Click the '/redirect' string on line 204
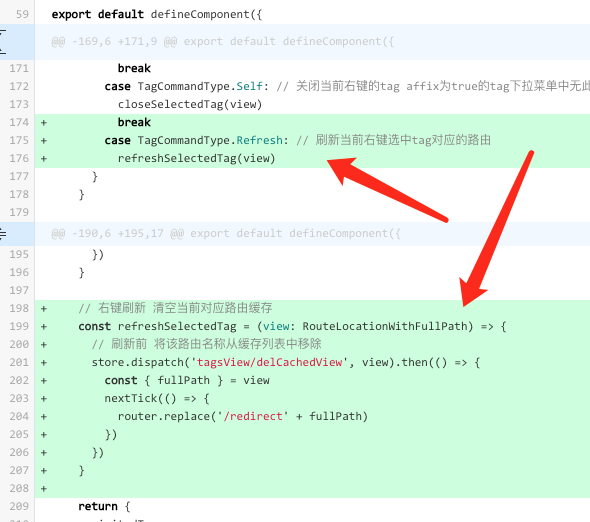This screenshot has height=522, width=590. (x=253, y=416)
